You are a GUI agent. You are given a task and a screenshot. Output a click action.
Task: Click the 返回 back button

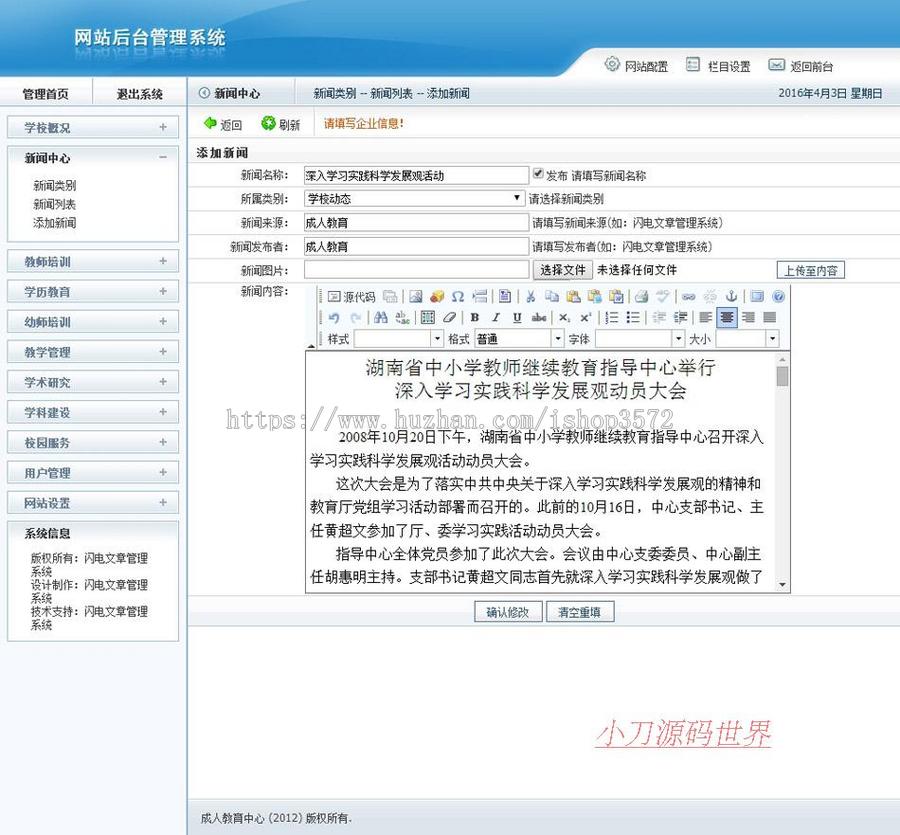pos(223,124)
